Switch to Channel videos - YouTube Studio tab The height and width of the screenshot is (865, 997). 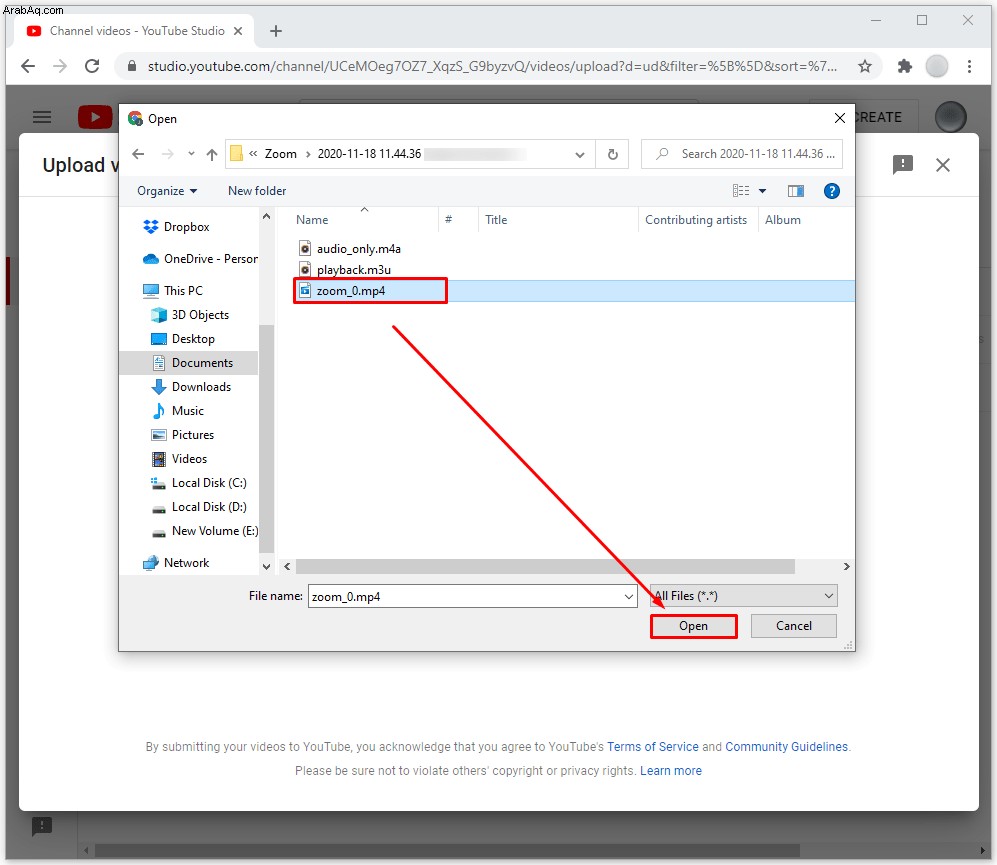coord(134,31)
